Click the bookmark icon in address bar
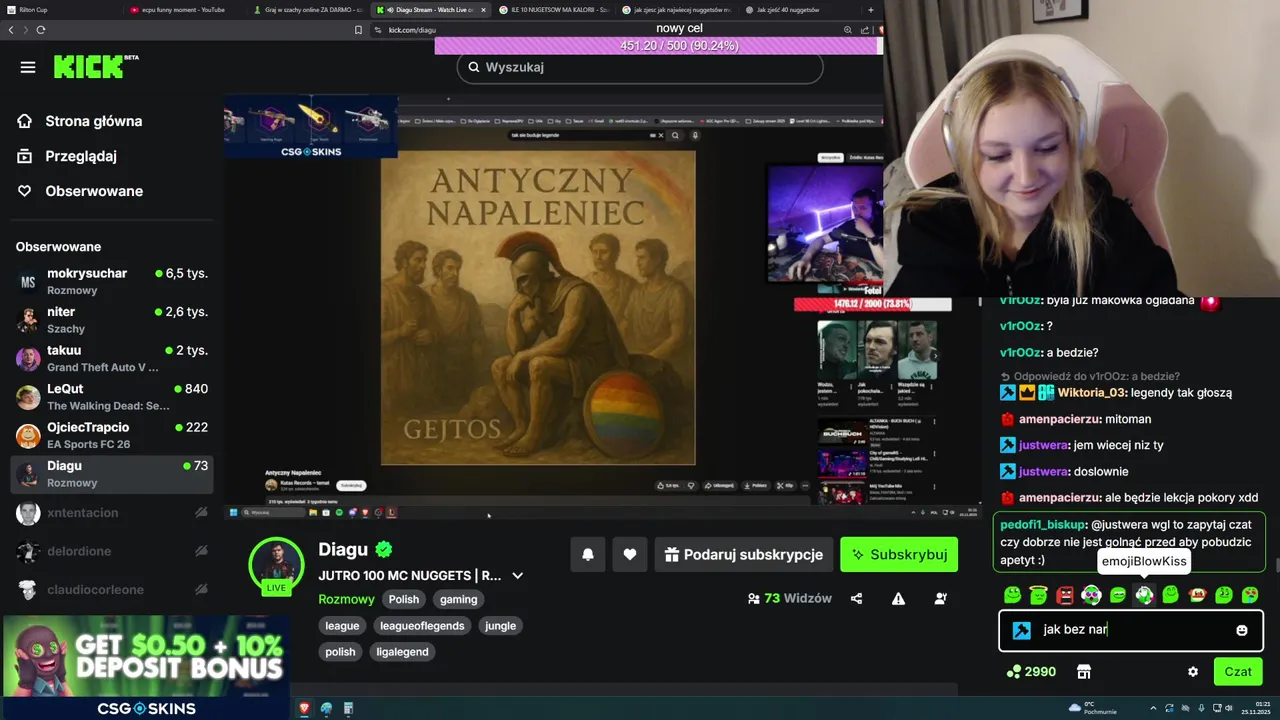 click(x=358, y=30)
